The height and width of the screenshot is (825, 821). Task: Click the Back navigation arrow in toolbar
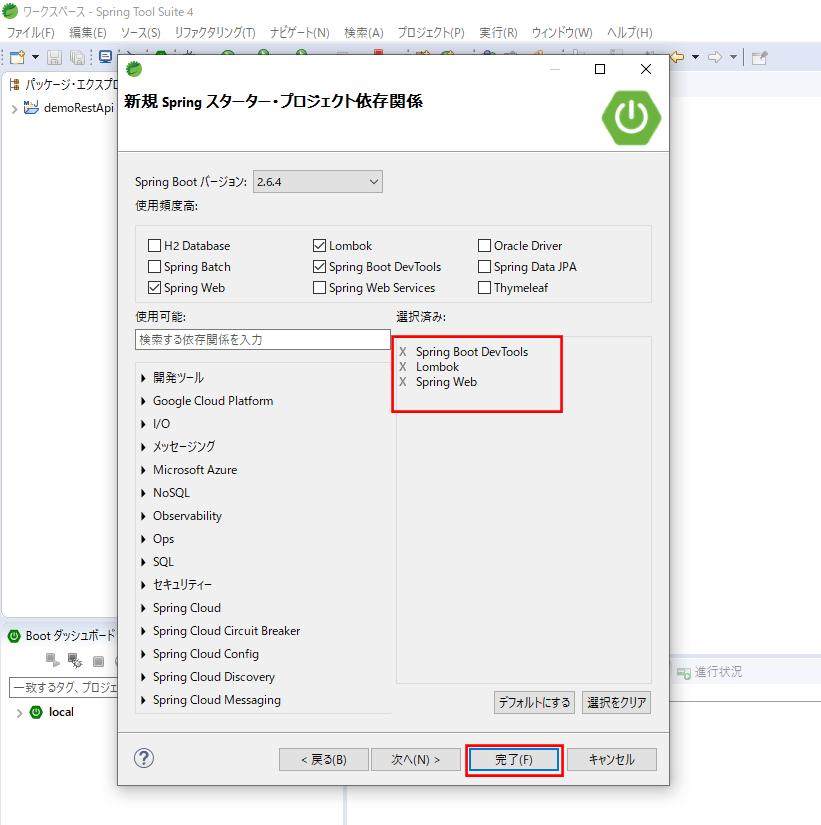677,57
